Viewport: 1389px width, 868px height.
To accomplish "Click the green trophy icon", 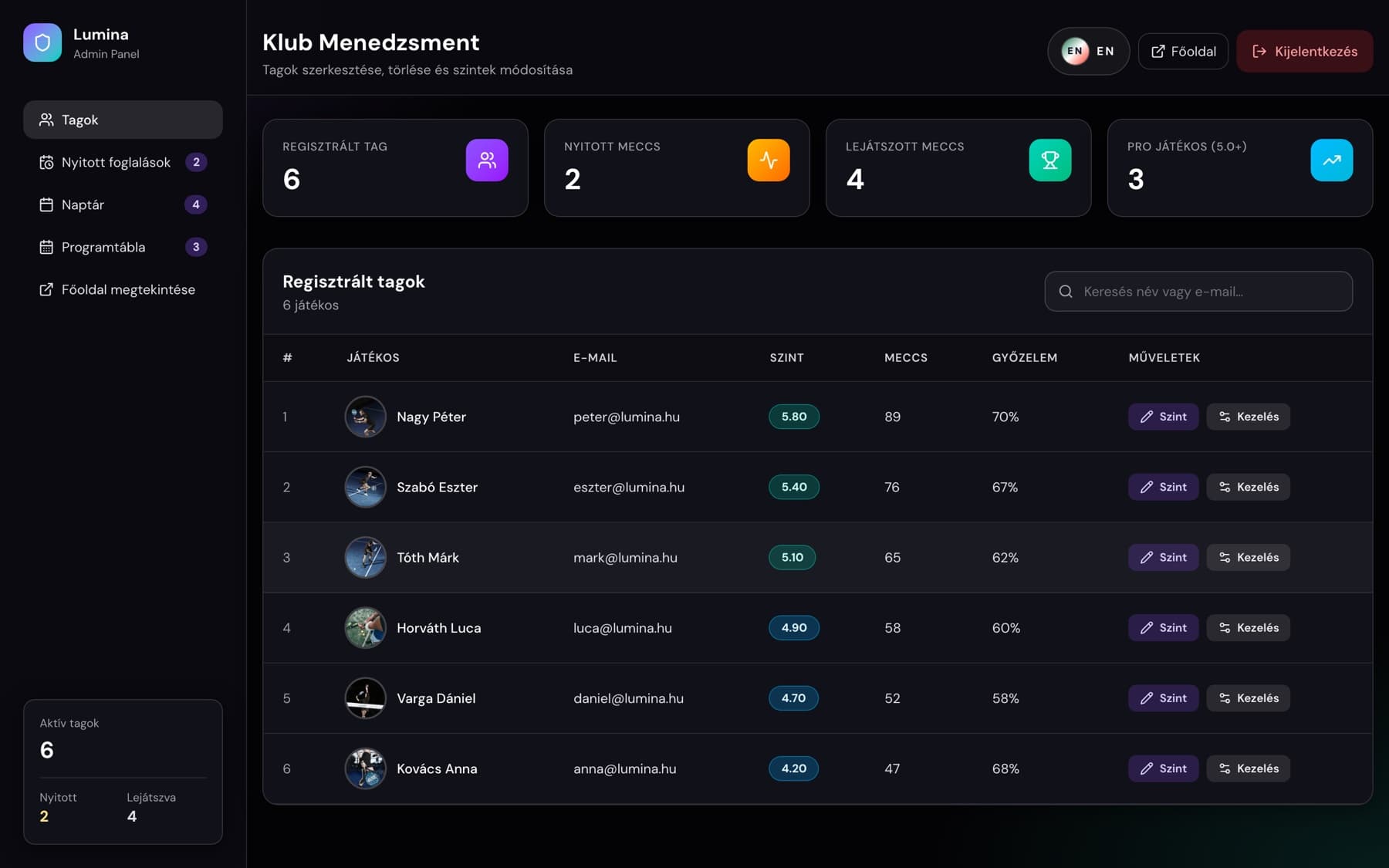I will (x=1050, y=160).
